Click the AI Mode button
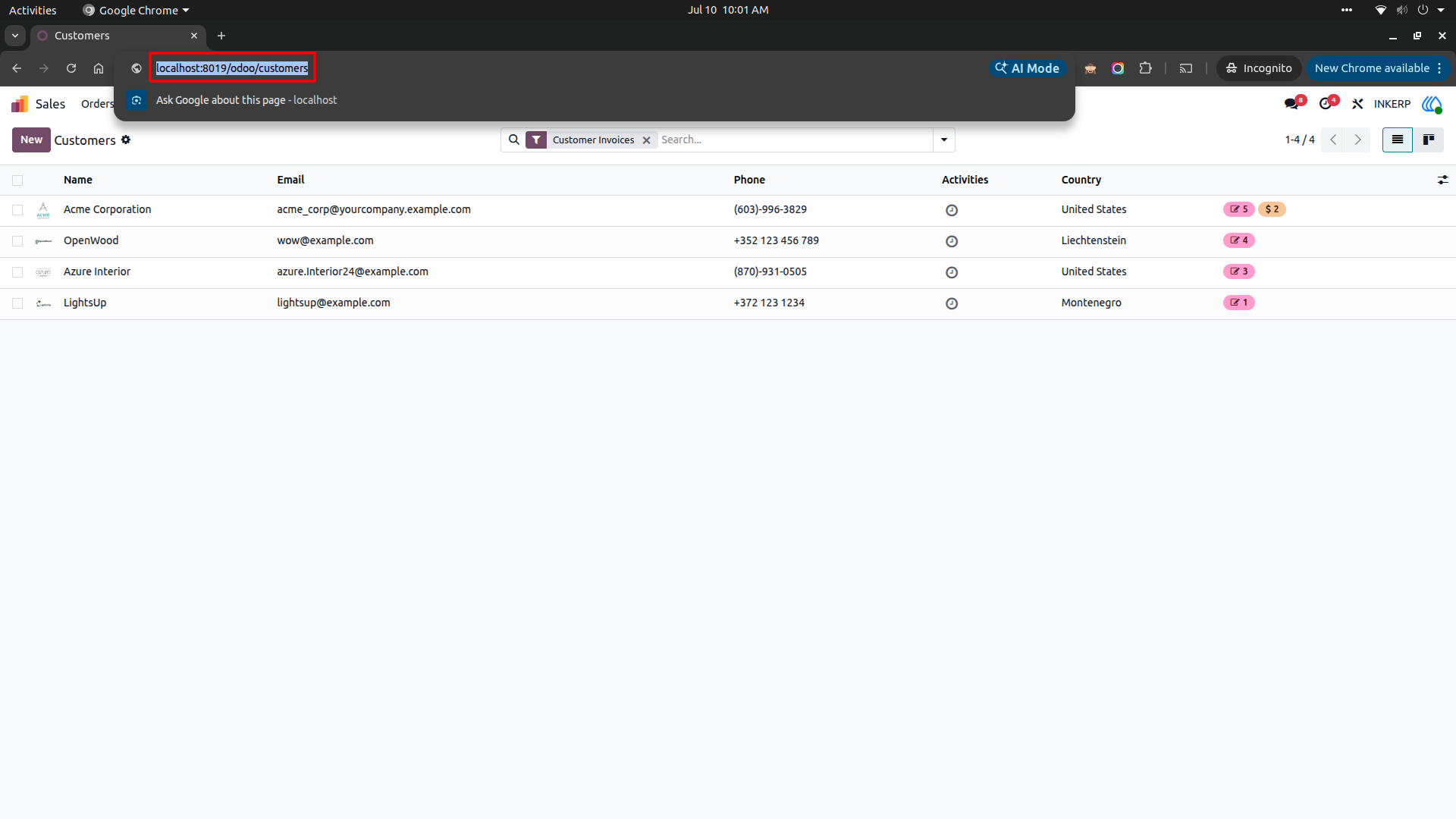The width and height of the screenshot is (1456, 819). tap(1028, 68)
